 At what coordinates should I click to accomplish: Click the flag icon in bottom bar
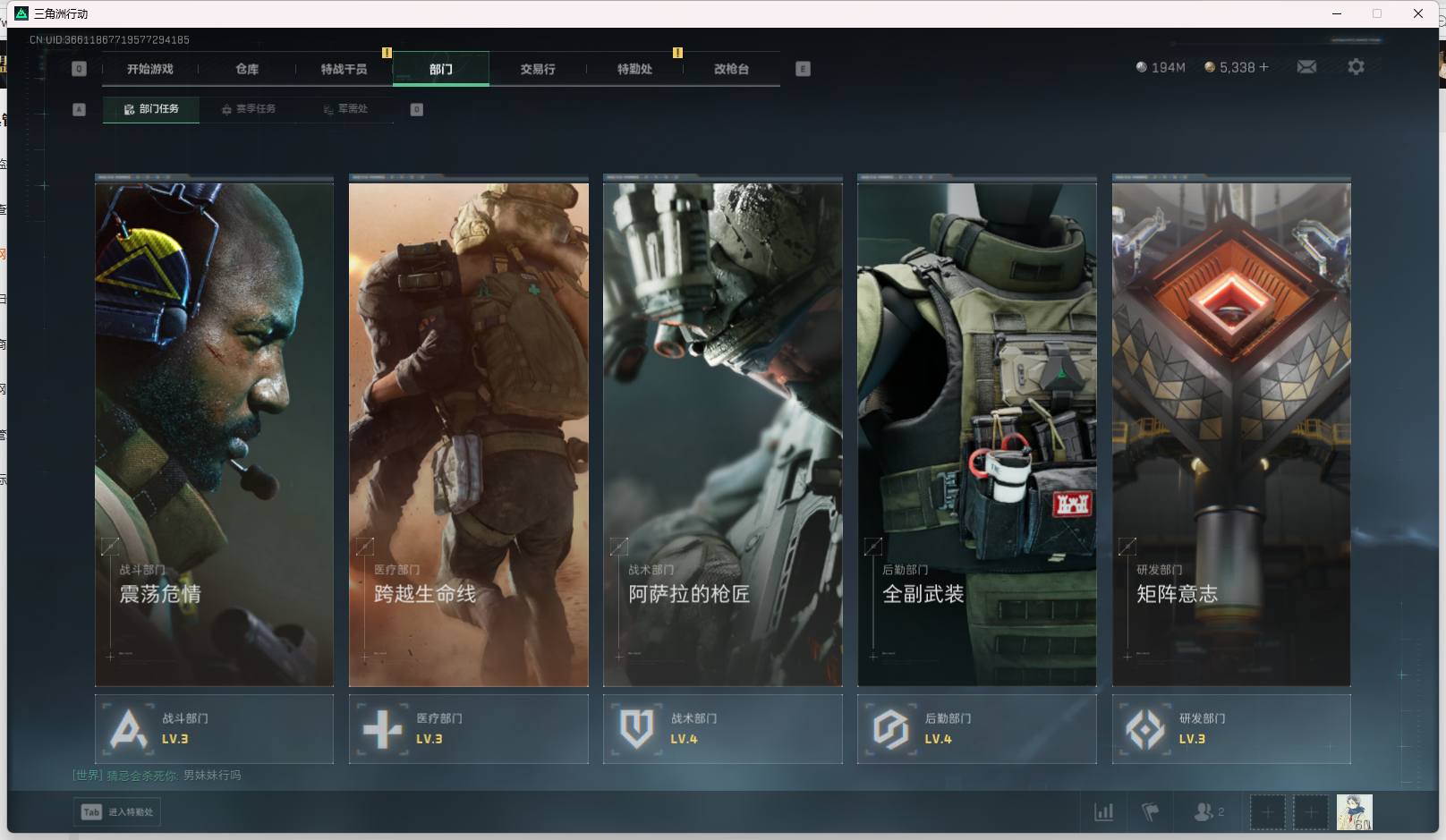pyautogui.click(x=1151, y=812)
